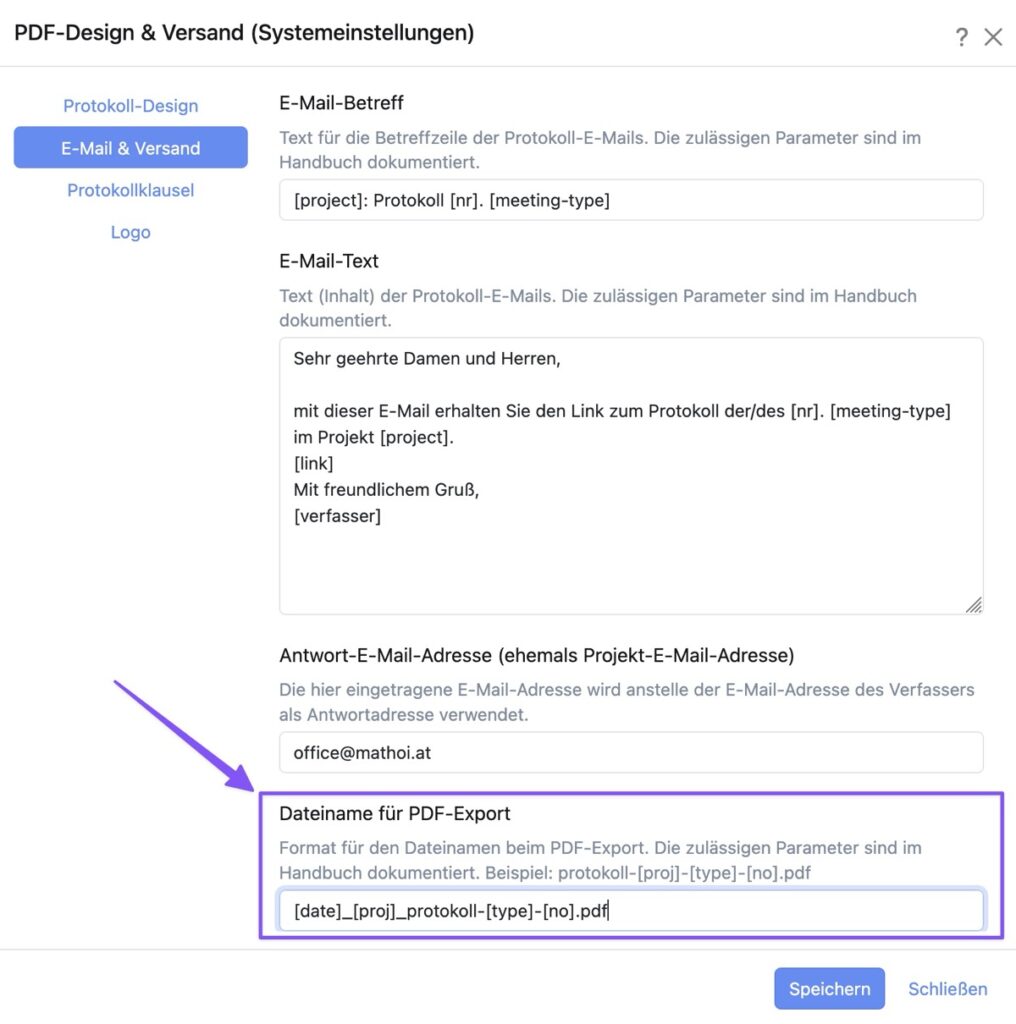Click the Schließen link
The width and height of the screenshot is (1016, 1024).
(x=947, y=989)
